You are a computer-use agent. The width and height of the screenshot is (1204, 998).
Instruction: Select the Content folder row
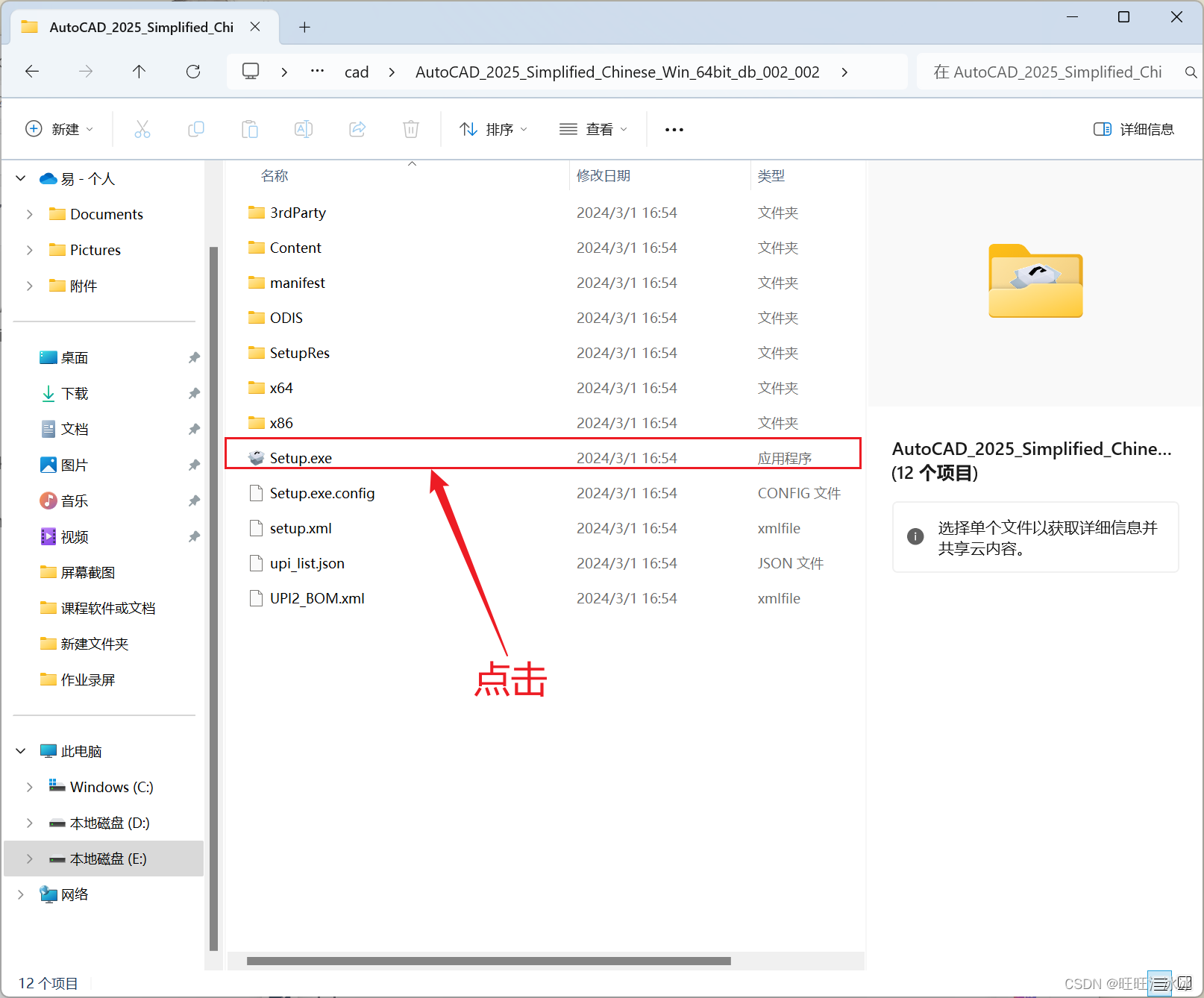click(545, 248)
